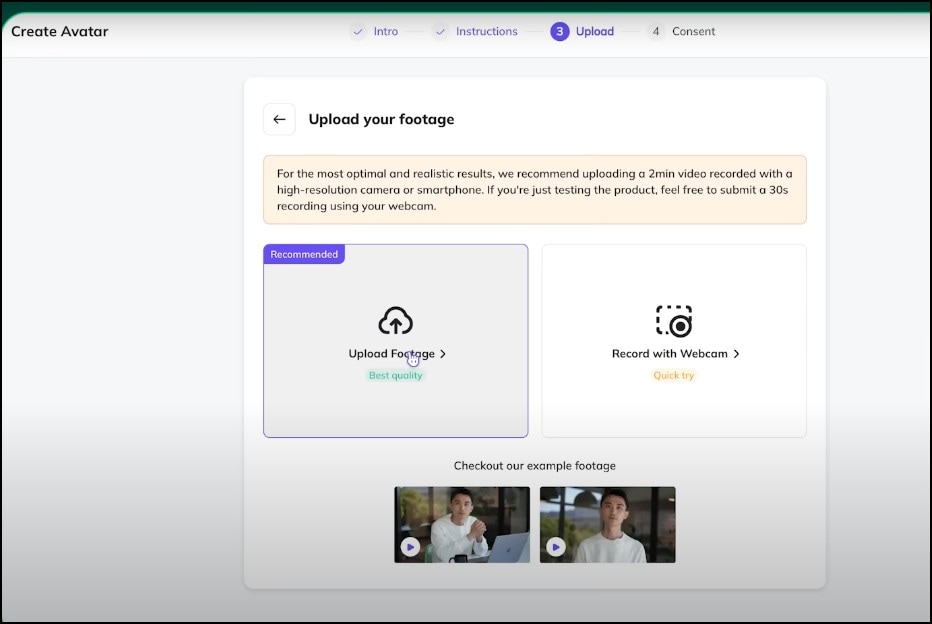This screenshot has height=624, width=932.
Task: Select the Upload step
Action: click(594, 31)
